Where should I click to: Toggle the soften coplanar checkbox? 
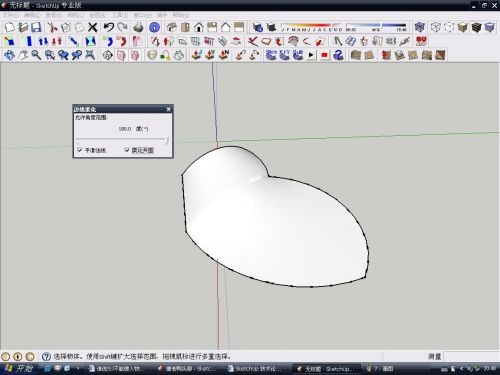[x=127, y=150]
